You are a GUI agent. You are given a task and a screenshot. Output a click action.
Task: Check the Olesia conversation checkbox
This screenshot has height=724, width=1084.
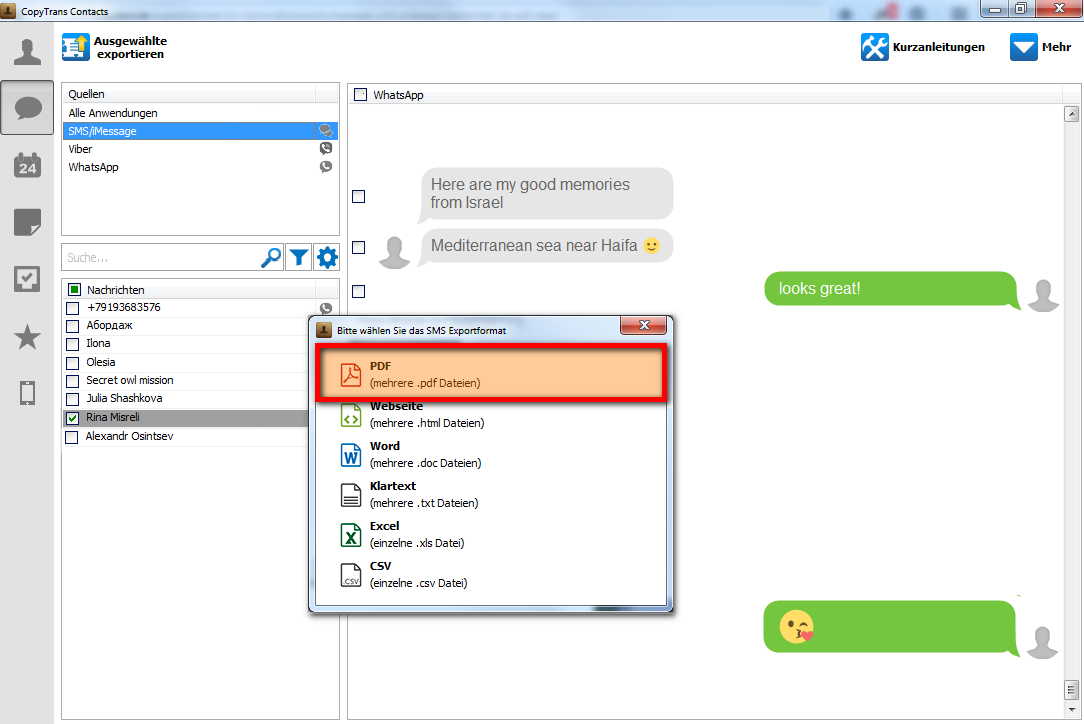73,362
